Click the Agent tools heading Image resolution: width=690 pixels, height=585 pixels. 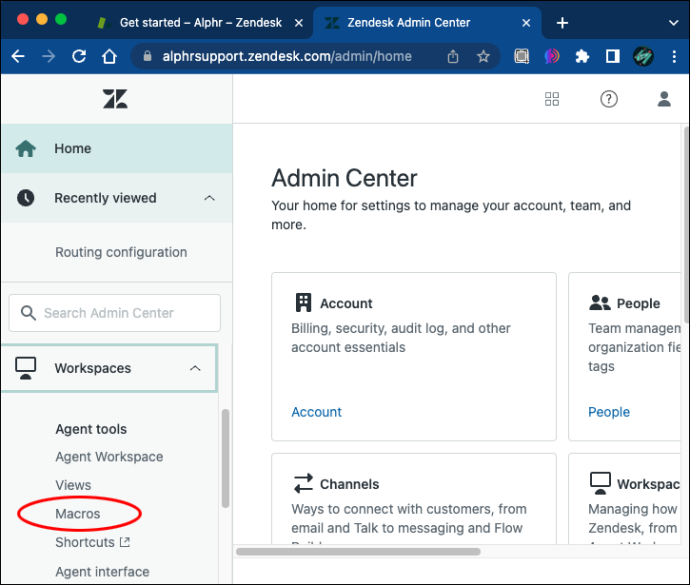[x=91, y=429]
